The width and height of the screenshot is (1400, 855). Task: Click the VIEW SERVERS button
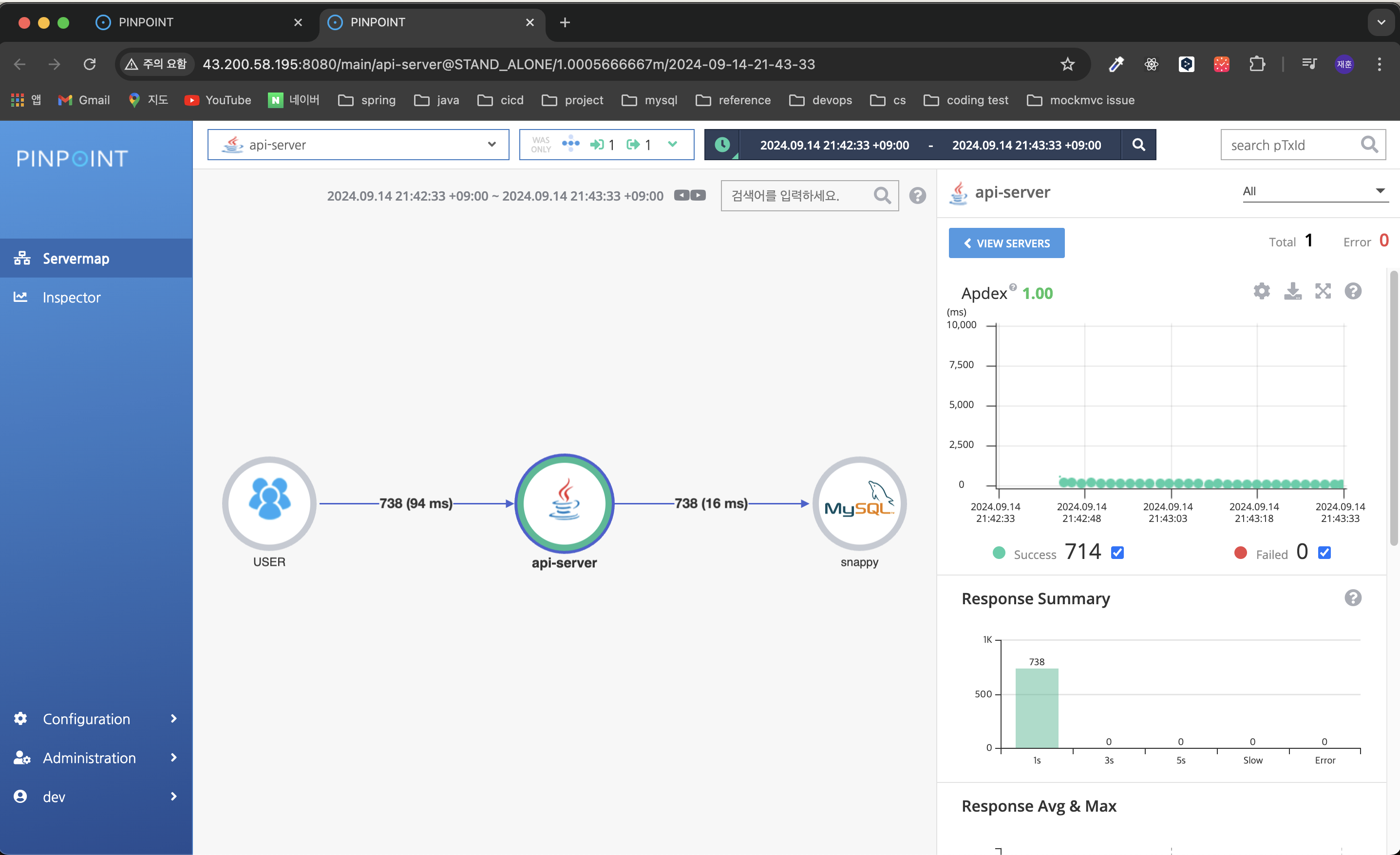[x=1006, y=243]
